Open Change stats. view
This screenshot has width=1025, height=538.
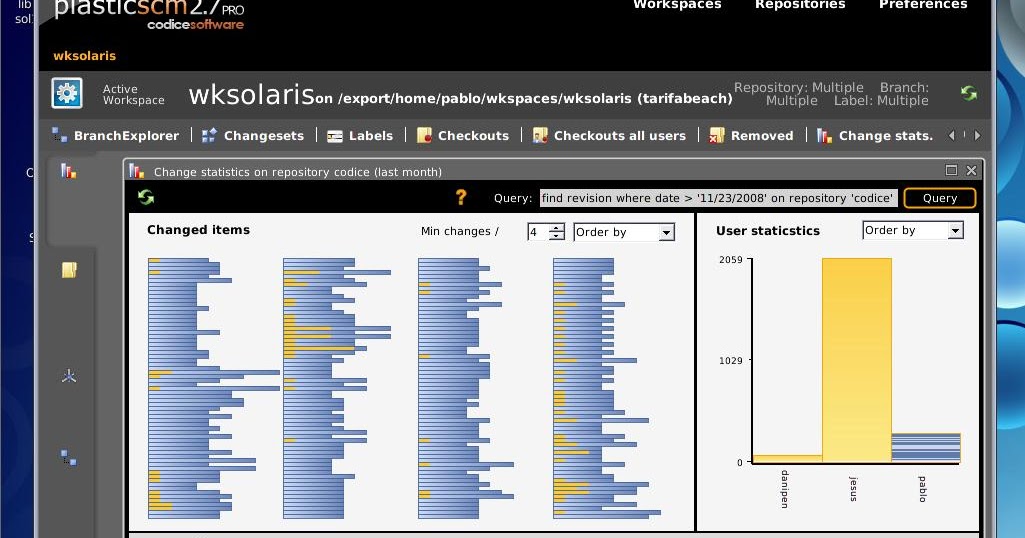[x=875, y=135]
